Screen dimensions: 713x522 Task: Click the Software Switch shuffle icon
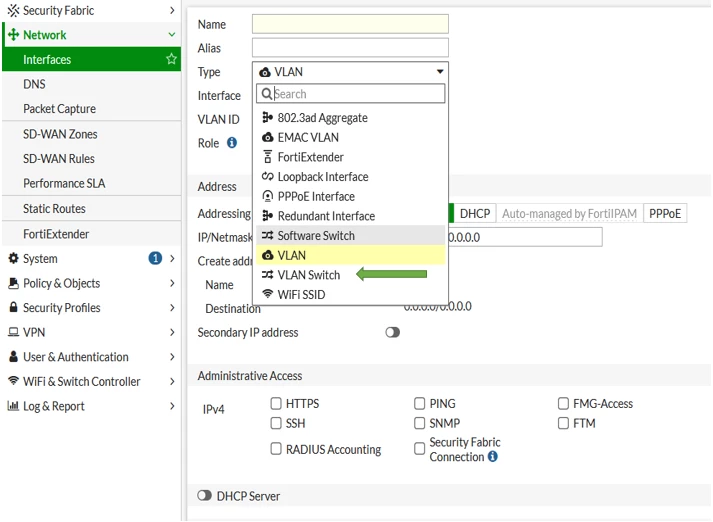coord(267,236)
